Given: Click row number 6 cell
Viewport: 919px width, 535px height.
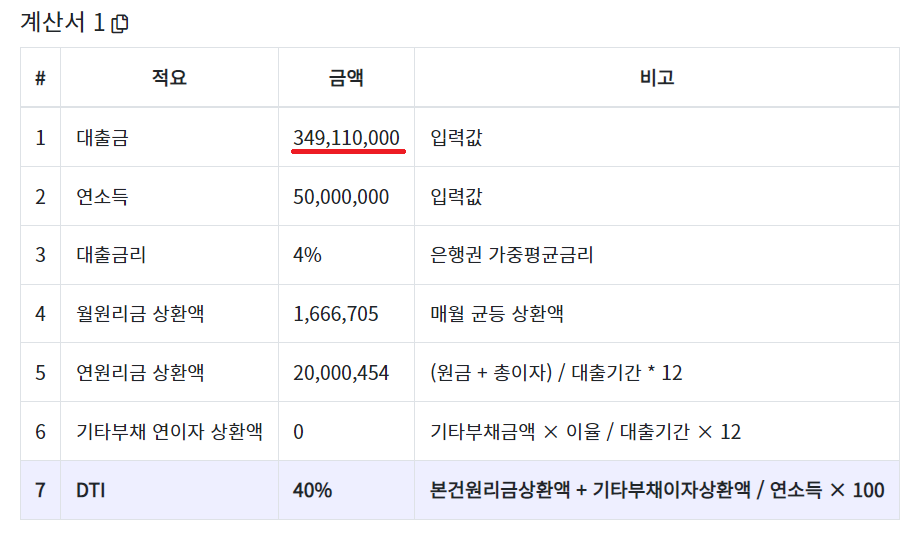Looking at the screenshot, I should click(x=40, y=432).
